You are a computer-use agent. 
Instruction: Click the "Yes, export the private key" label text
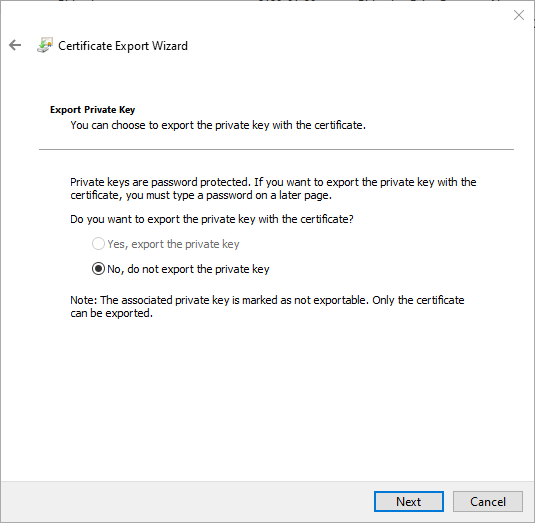[x=173, y=244]
